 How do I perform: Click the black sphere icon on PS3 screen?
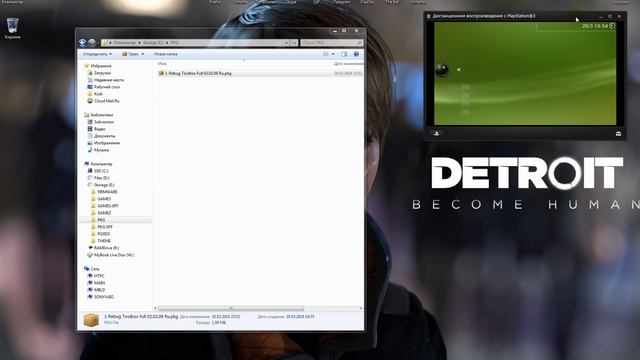(441, 70)
